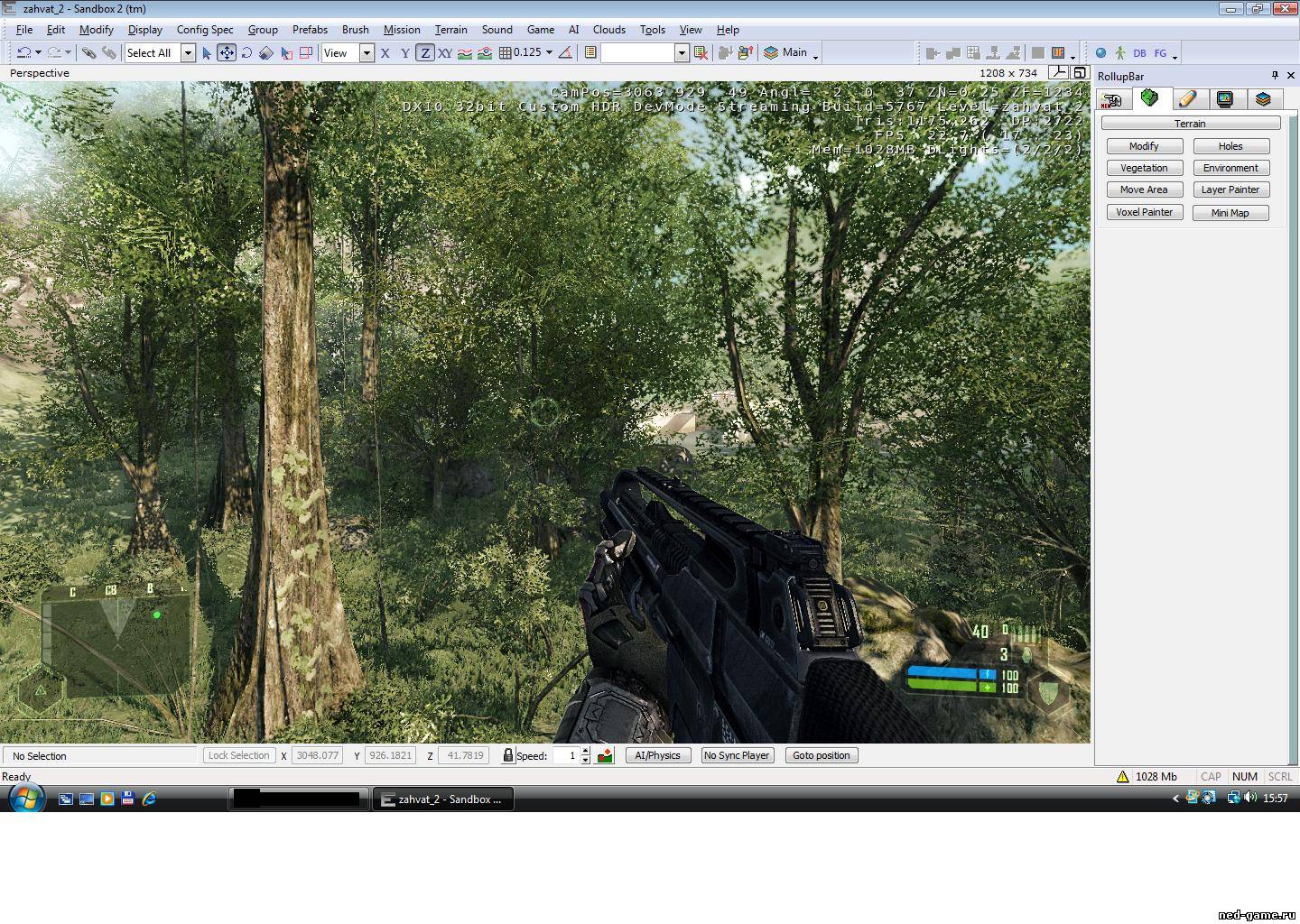Open the toolbar options arrow after FG

point(1175,57)
